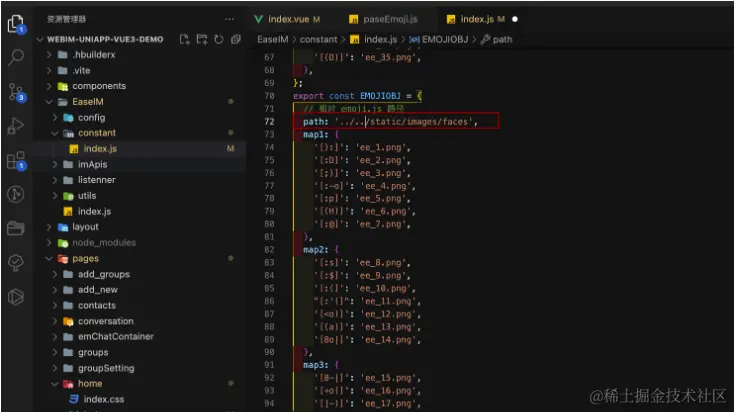
Task: Open the tree-shaped icon in activity bar
Action: point(15,262)
